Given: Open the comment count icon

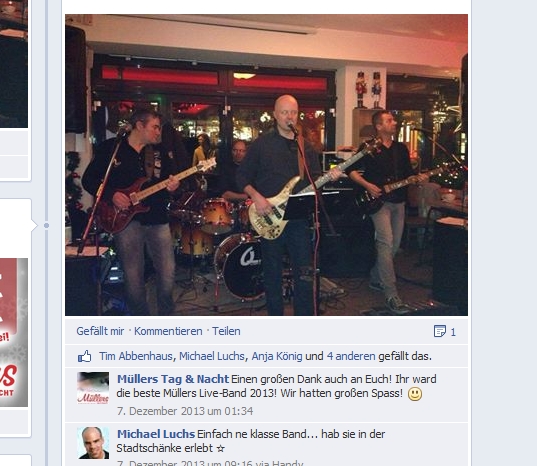Looking at the screenshot, I should coord(440,331).
